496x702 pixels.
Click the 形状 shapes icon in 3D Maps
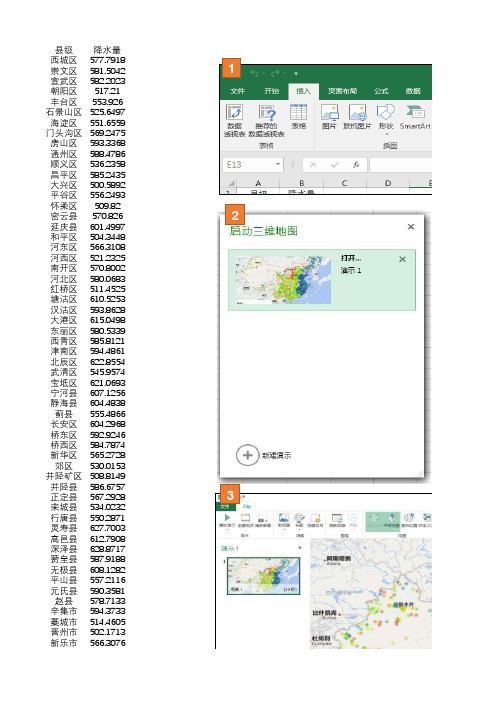[x=354, y=520]
